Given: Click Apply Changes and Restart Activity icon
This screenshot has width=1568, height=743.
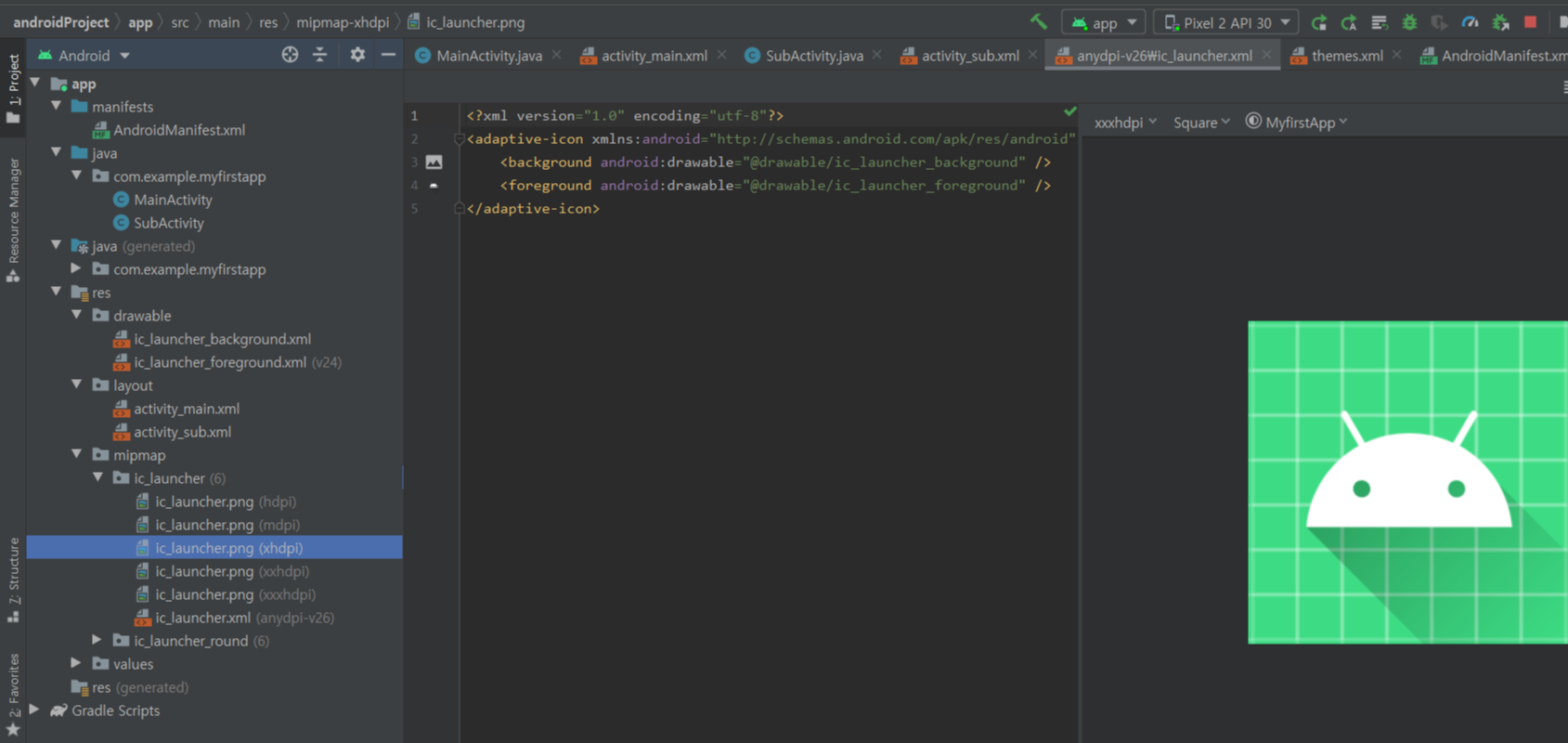Looking at the screenshot, I should pos(1349,22).
